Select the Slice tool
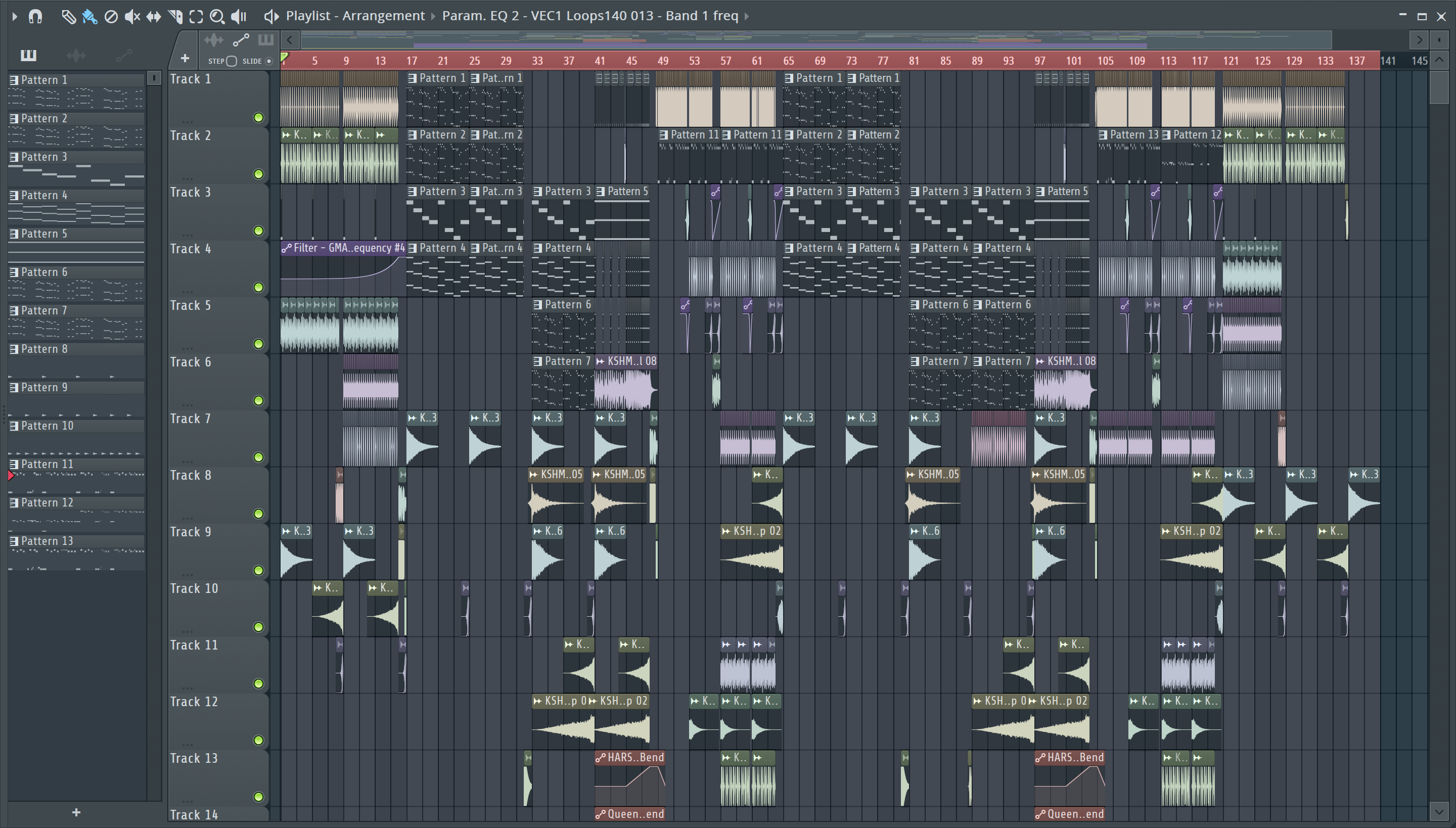The image size is (1456, 828). click(175, 17)
